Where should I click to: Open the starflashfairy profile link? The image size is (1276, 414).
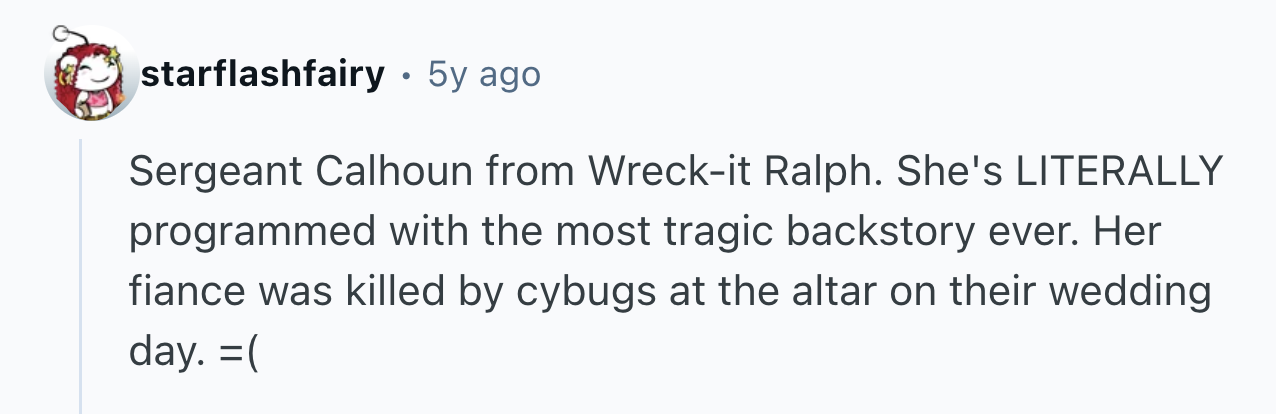coord(264,74)
